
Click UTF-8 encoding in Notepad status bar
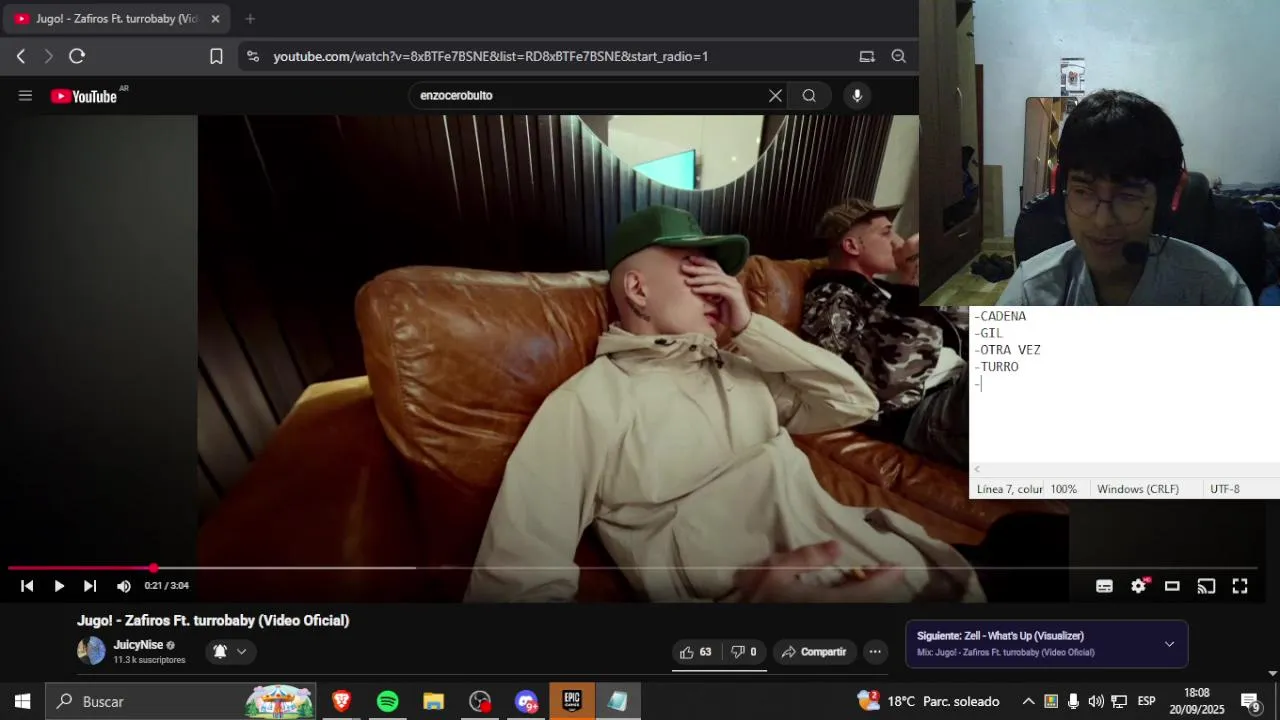[1225, 489]
